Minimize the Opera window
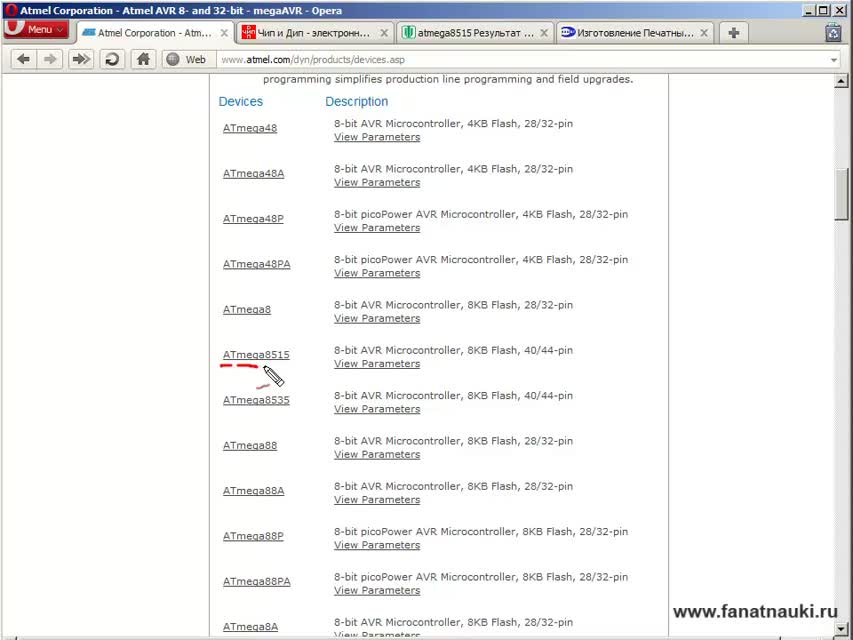This screenshot has height=640, width=853. tap(809, 10)
